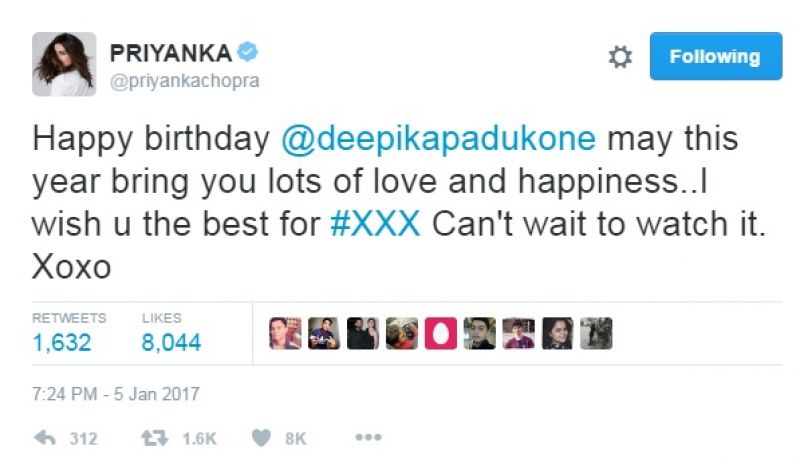The width and height of the screenshot is (800, 470).
Task: Click the blue verified badge
Action: click(x=248, y=52)
